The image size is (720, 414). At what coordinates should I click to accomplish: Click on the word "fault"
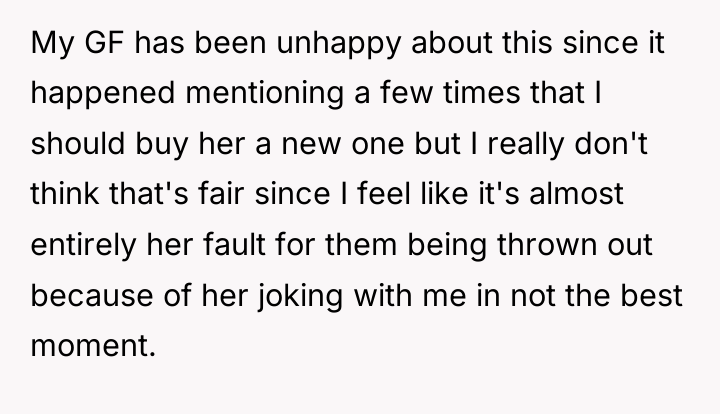[x=234, y=244]
